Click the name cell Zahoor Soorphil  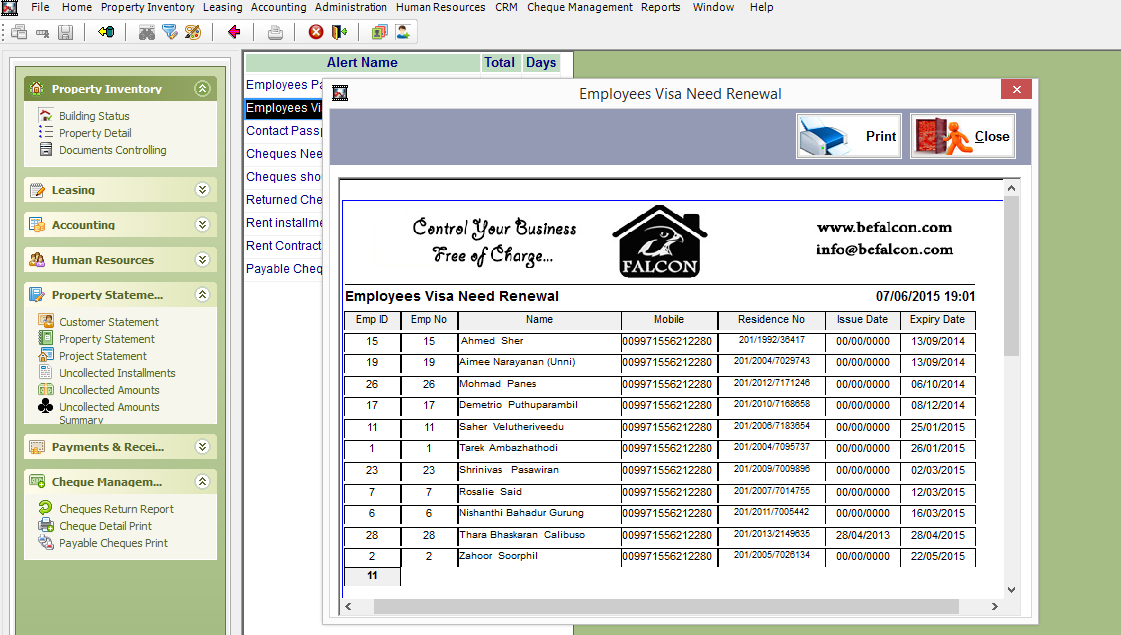(539, 556)
